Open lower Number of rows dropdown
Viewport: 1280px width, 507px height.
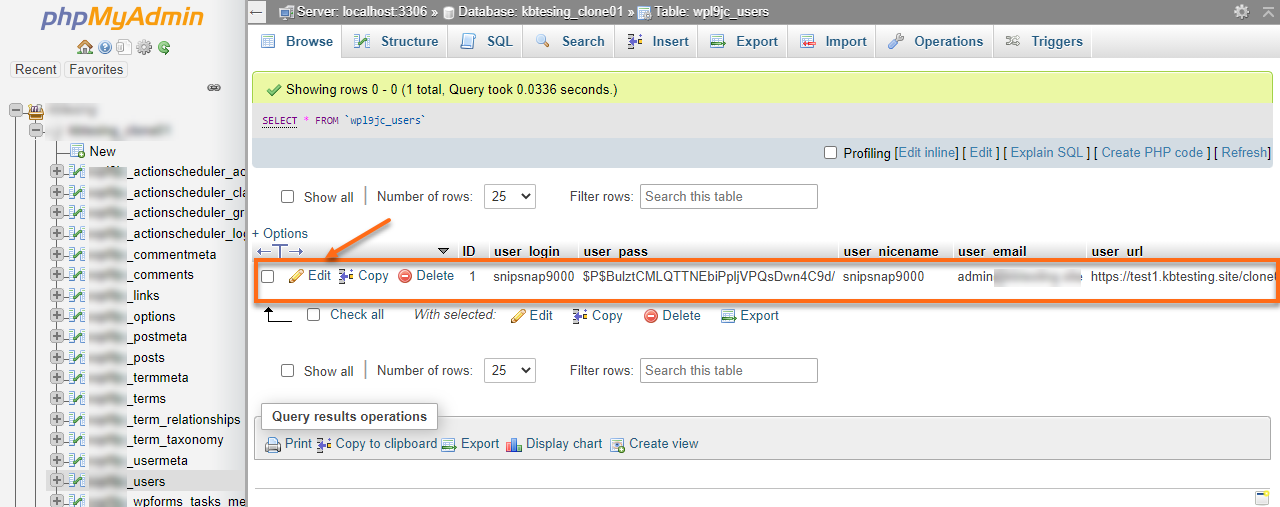click(510, 371)
